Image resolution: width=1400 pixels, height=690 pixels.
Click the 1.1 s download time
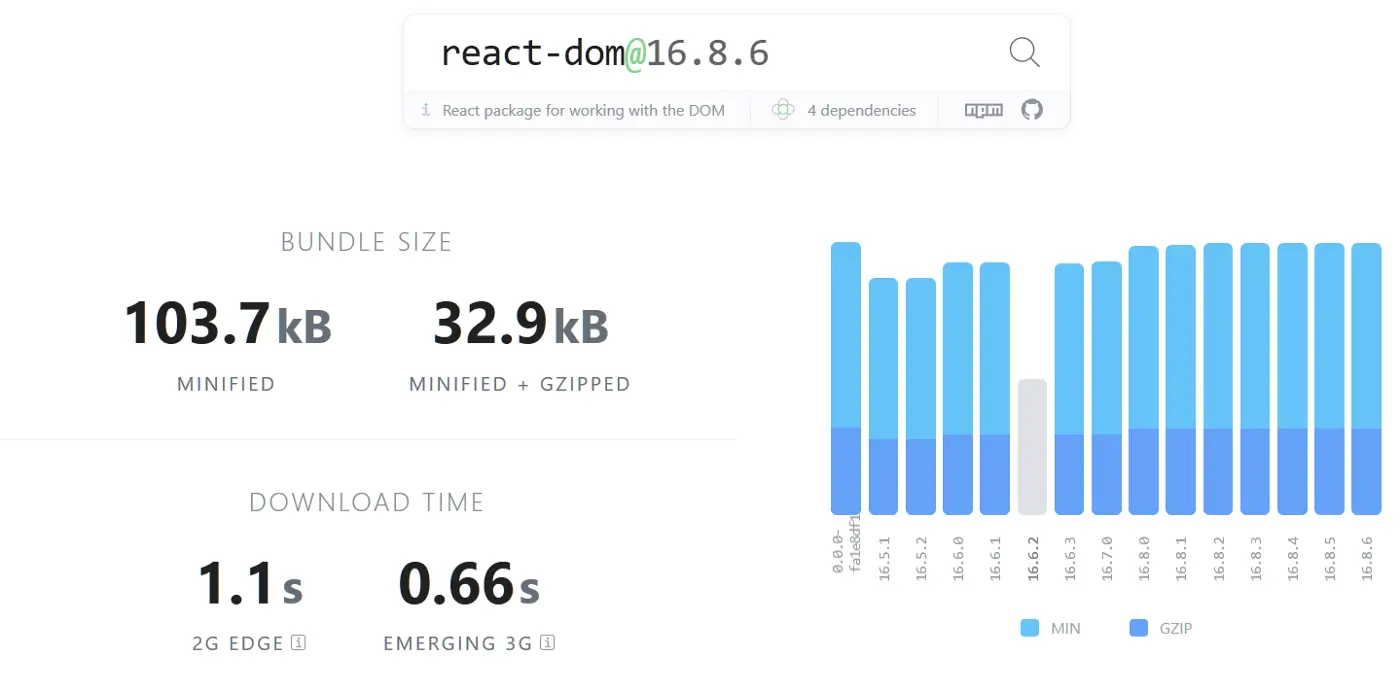249,584
